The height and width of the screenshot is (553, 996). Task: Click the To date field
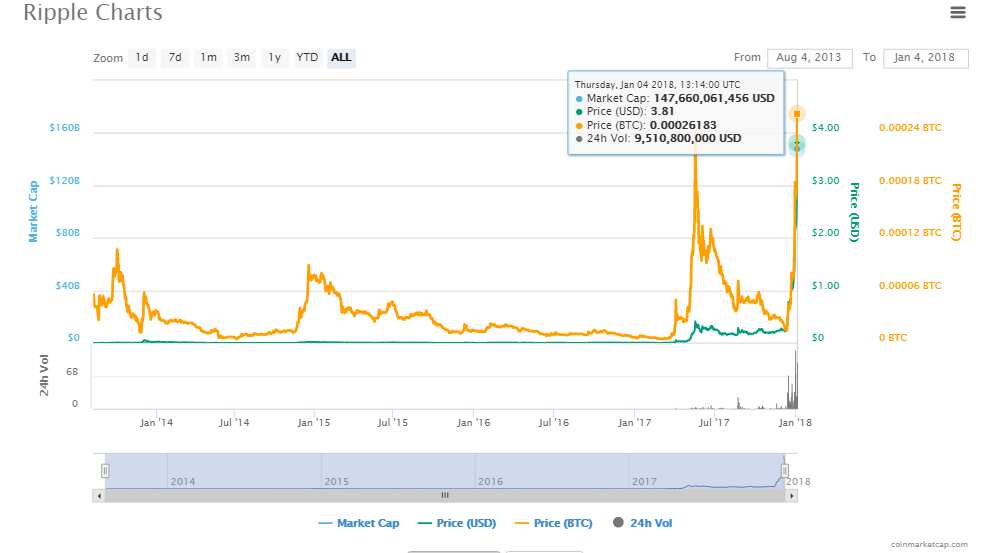[x=925, y=58]
